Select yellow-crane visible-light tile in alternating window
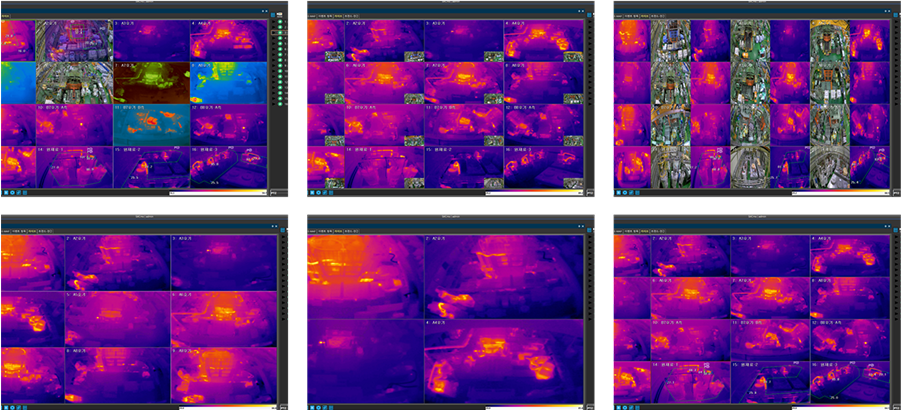This screenshot has width=901, height=411. coord(830,41)
